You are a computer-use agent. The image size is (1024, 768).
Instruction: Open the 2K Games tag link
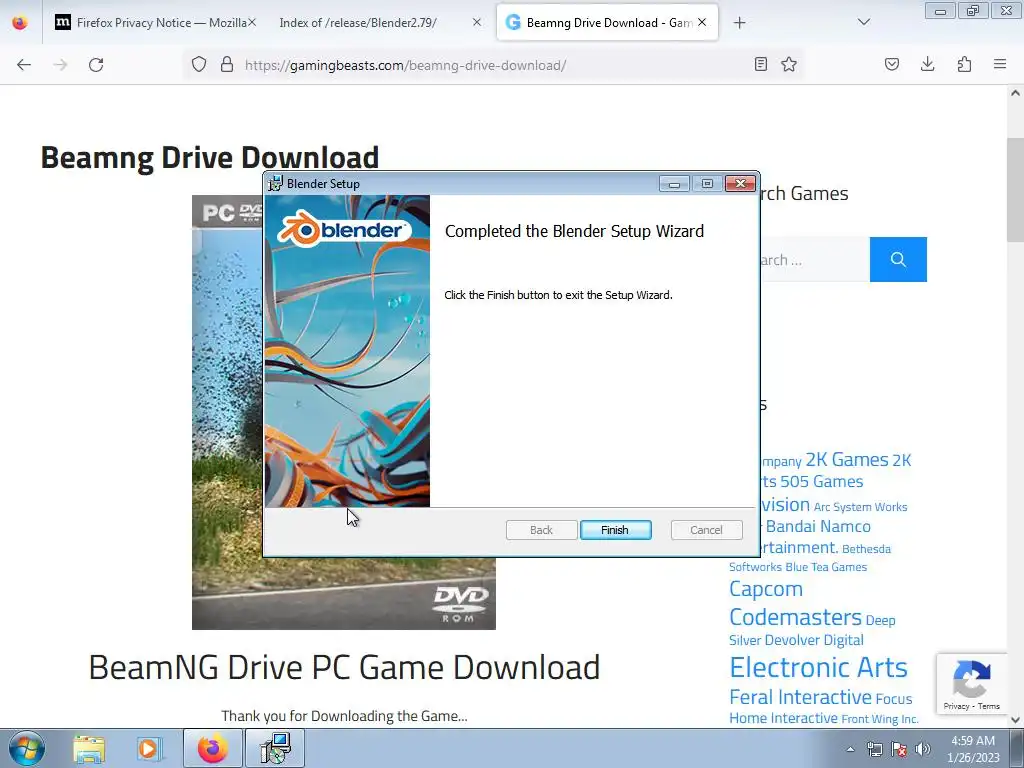[847, 460]
